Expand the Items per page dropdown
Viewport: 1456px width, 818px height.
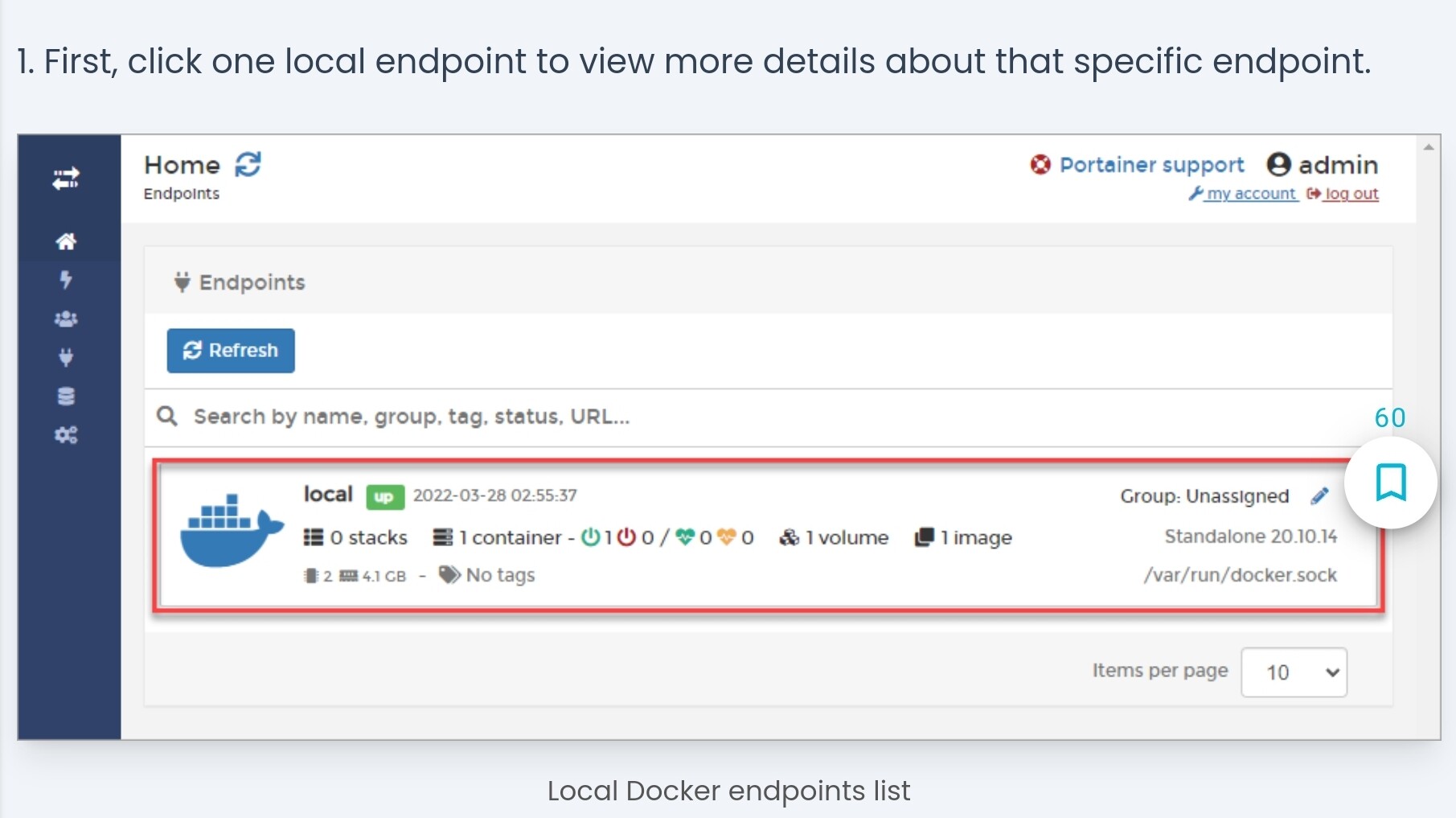[x=1294, y=672]
